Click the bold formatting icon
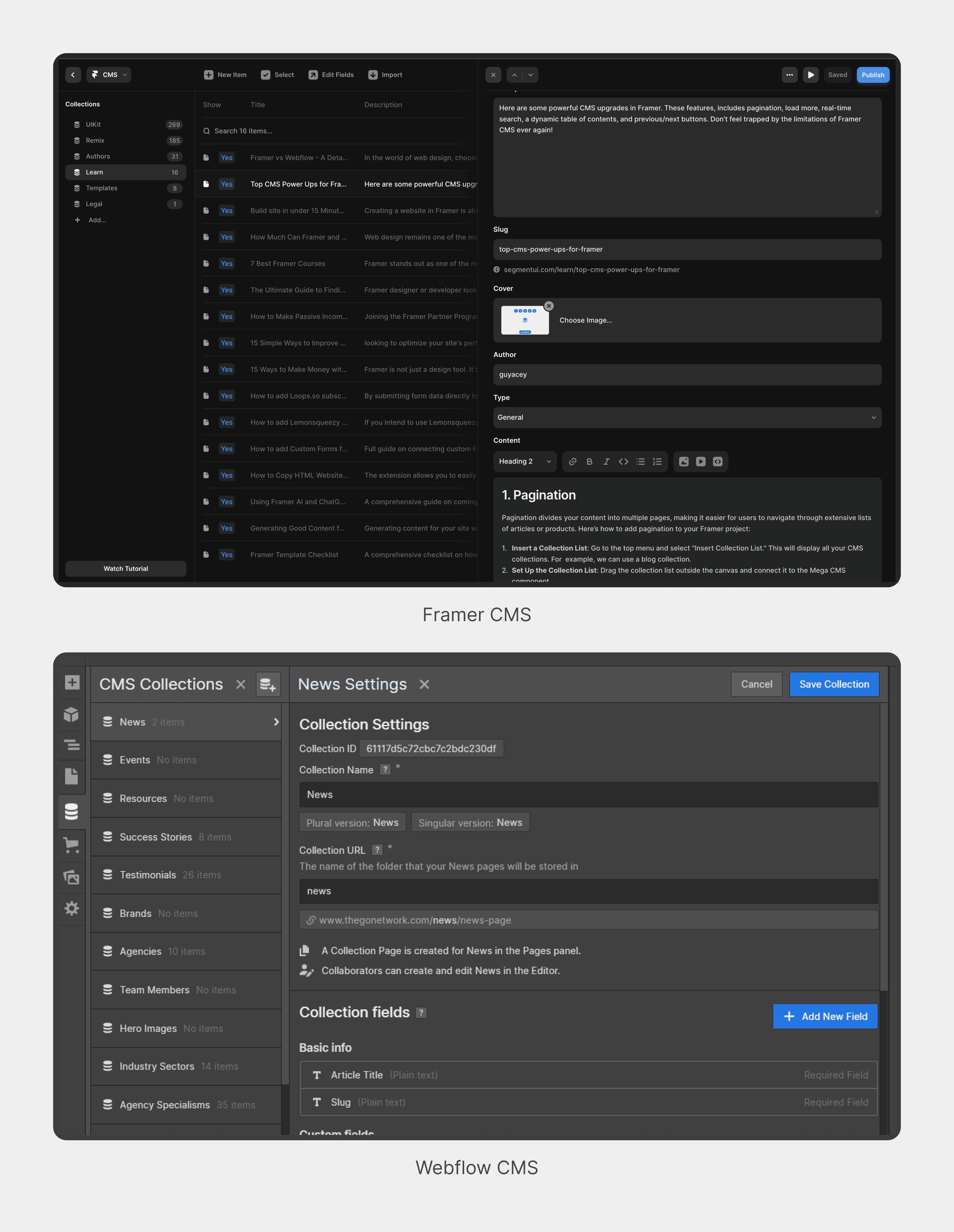The width and height of the screenshot is (954, 1232). click(589, 461)
